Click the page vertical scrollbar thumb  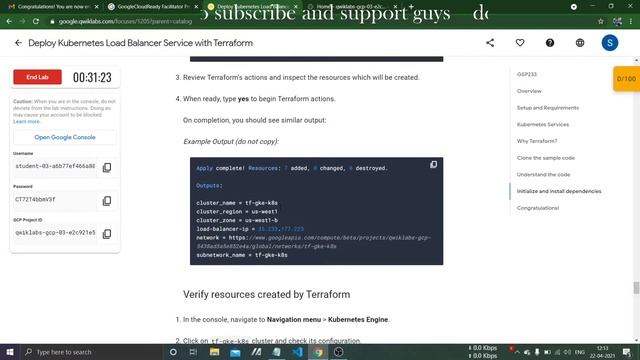point(636,288)
